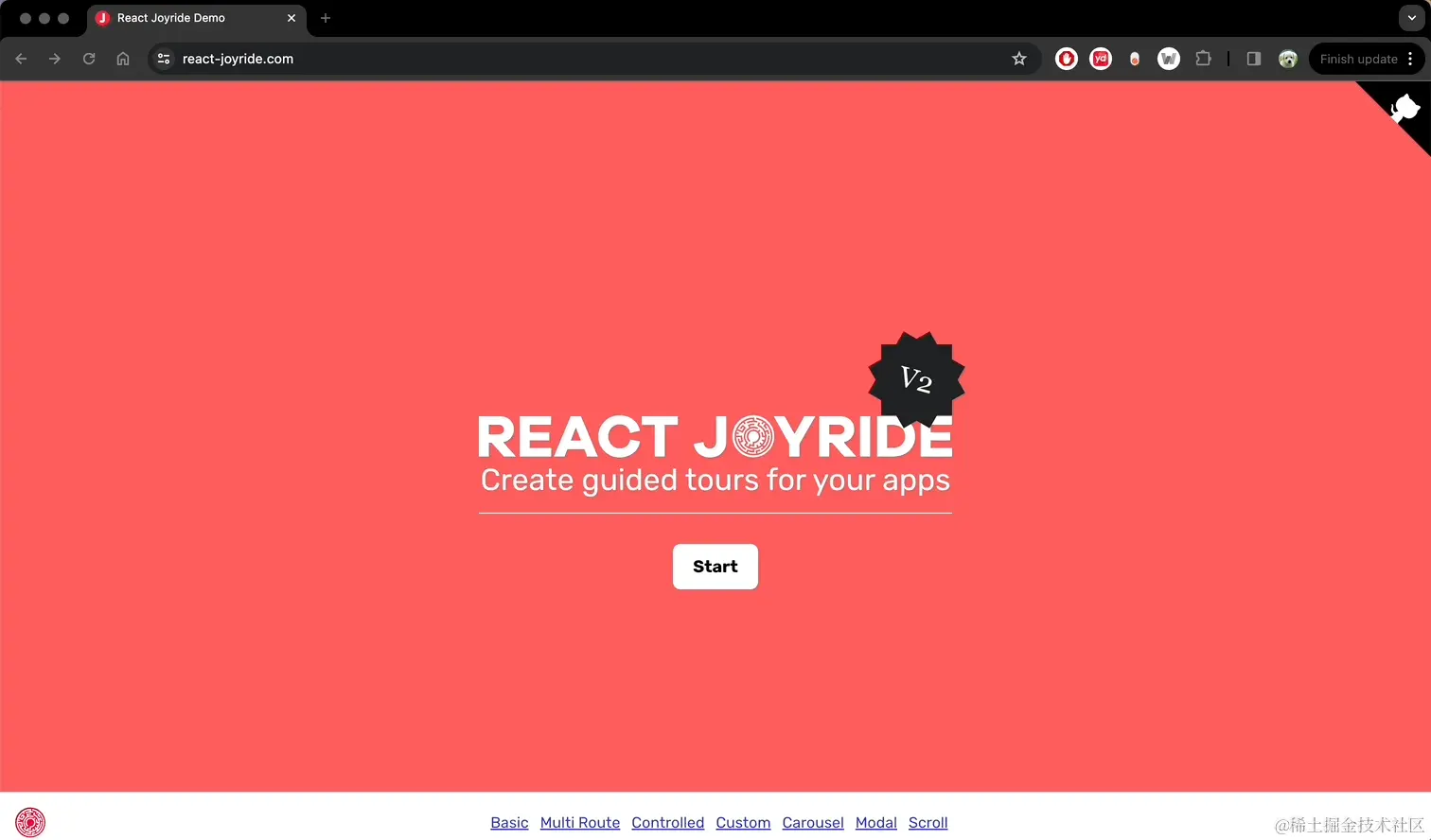Open the red shield extension icon
This screenshot has width=1431, height=840.
pyautogui.click(x=1067, y=59)
